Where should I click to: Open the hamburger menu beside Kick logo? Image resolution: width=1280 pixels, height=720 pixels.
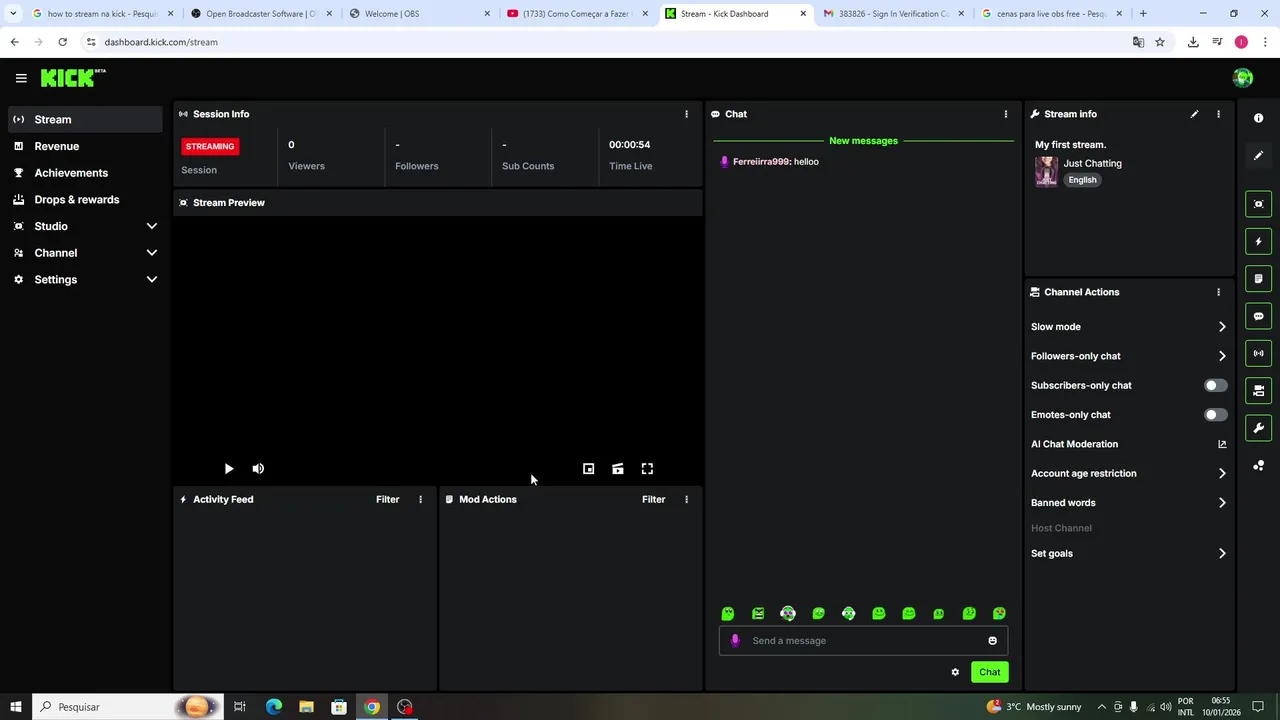click(21, 78)
